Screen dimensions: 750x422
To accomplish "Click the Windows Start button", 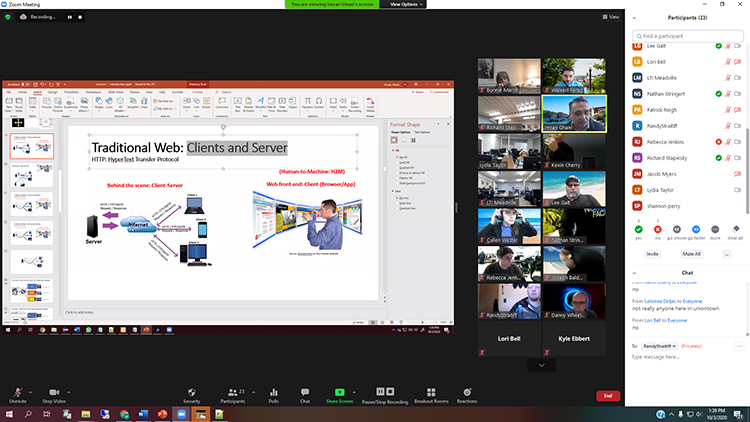I will [9, 414].
